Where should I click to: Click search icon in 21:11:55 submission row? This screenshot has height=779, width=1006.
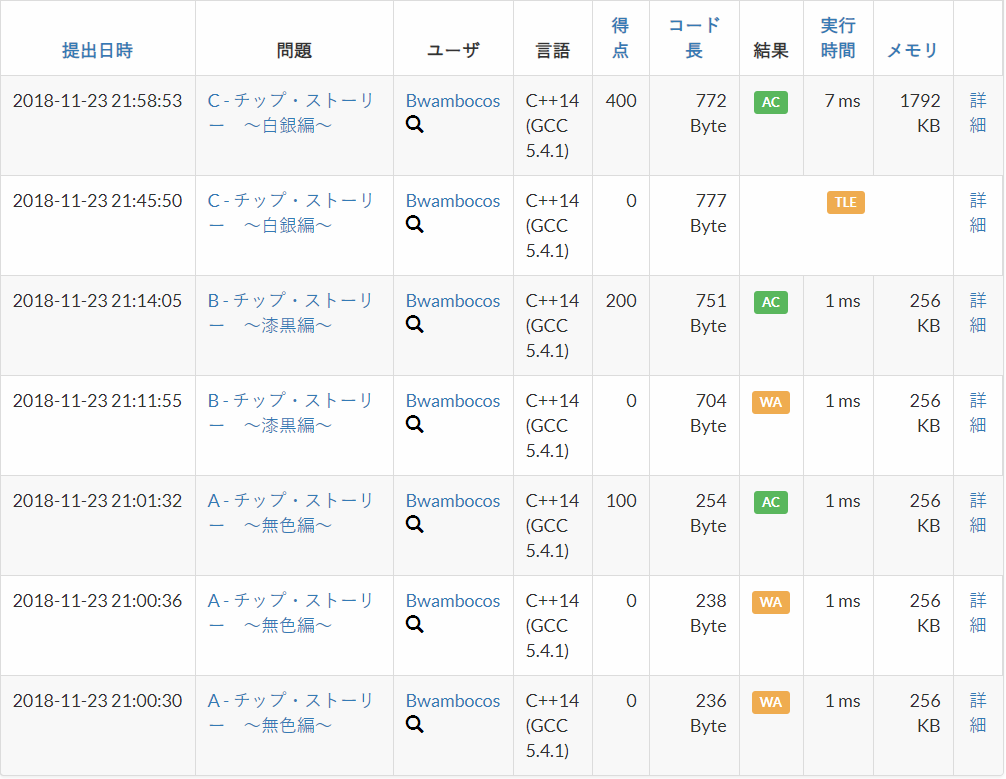pyautogui.click(x=414, y=425)
